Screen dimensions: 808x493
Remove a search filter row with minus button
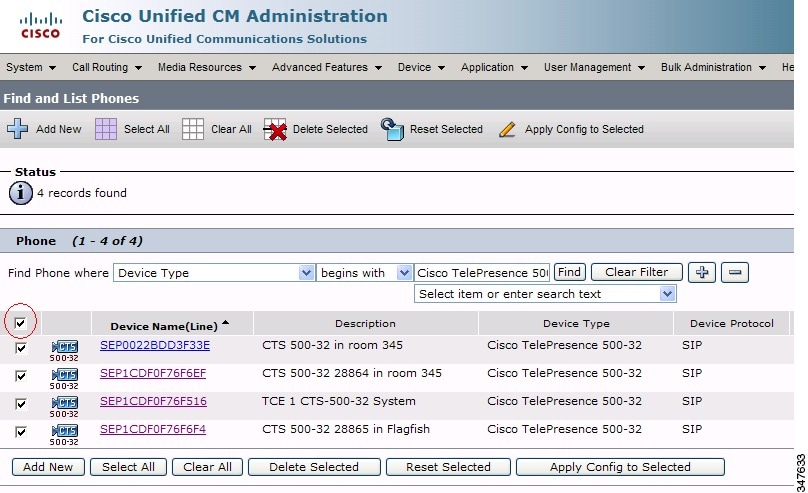point(735,273)
